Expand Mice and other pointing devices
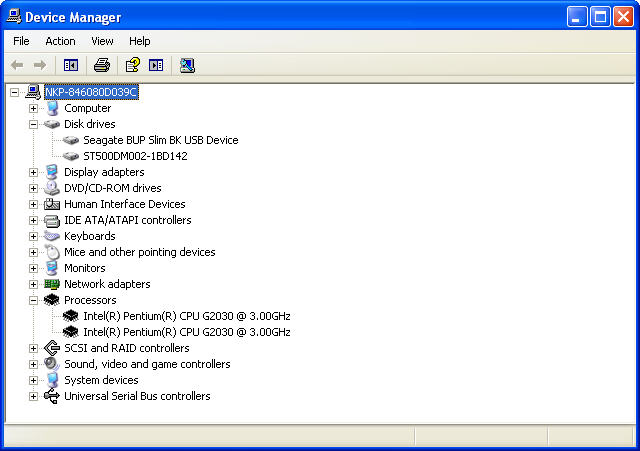Screen dimensions: 640x451 click(x=33, y=253)
